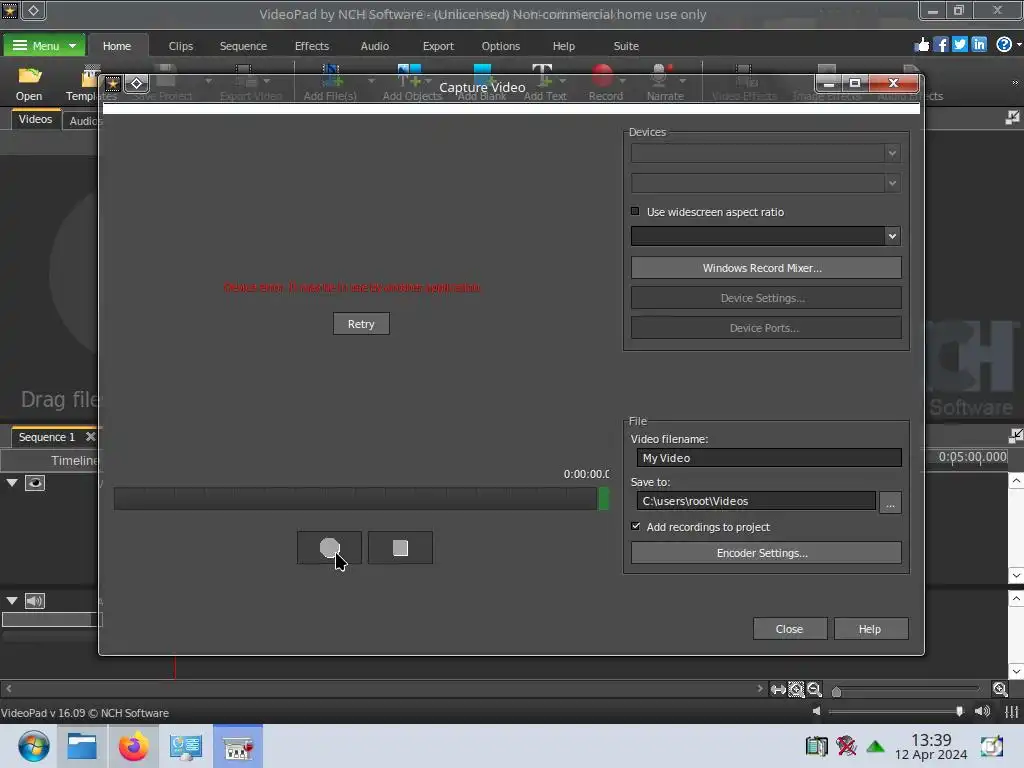This screenshot has width=1024, height=768.
Task: Click the timeline zoom-to-fit icon
Action: click(x=796, y=689)
